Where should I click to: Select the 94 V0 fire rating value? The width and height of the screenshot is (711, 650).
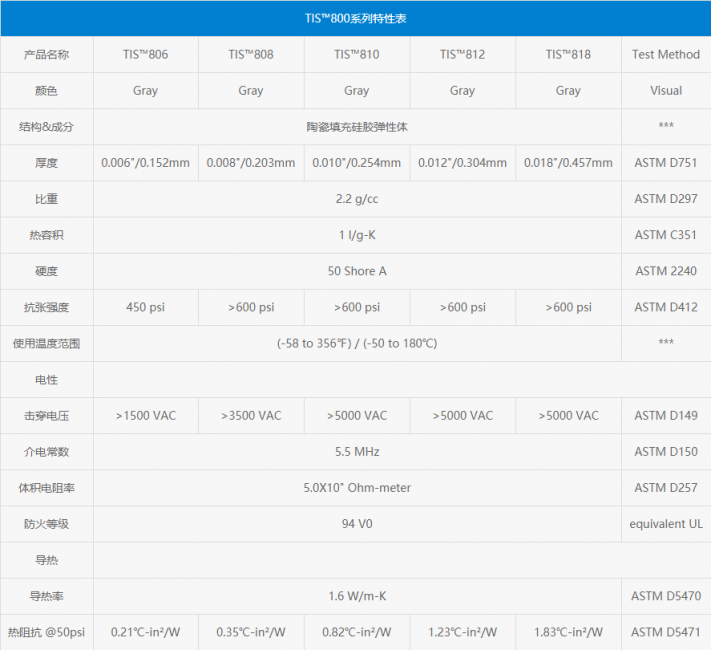(357, 524)
